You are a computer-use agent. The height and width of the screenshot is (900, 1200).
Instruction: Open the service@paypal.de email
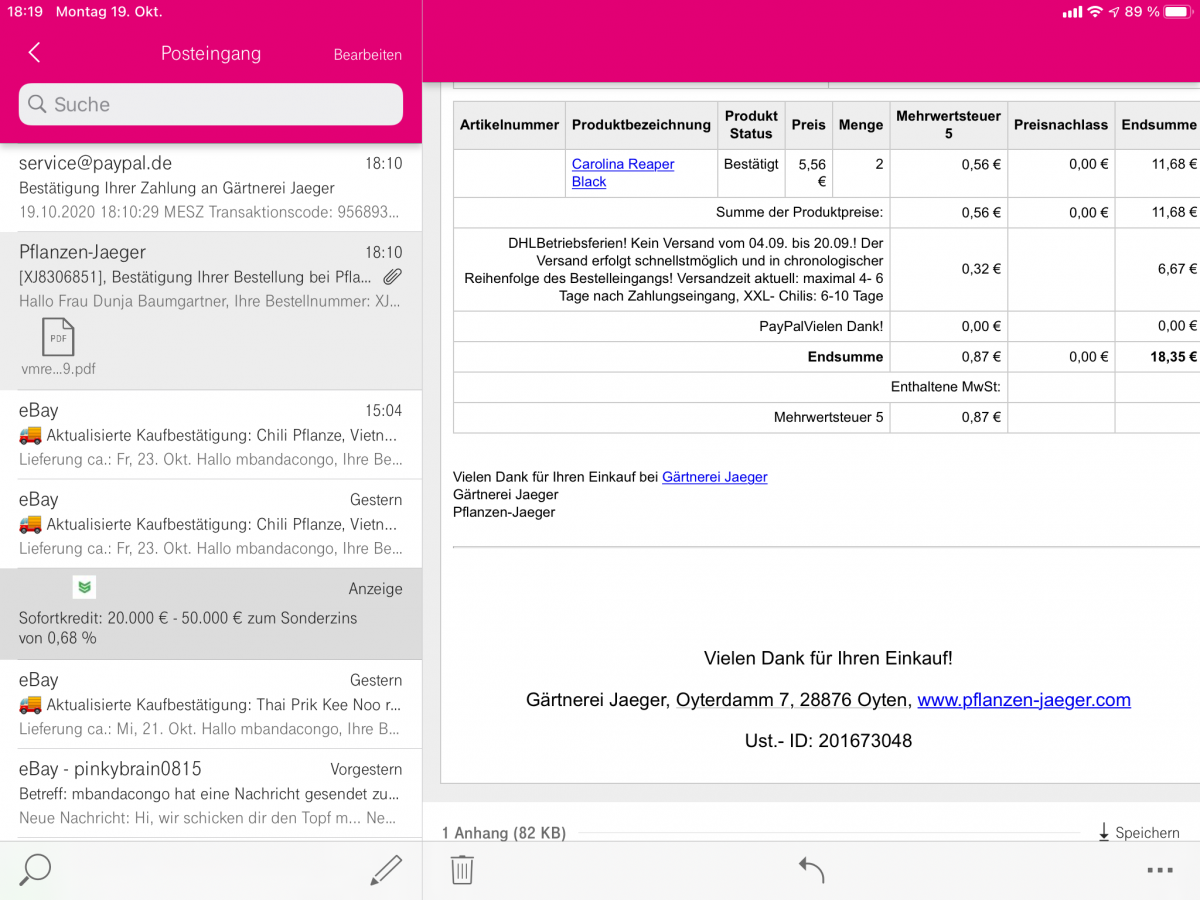pyautogui.click(x=211, y=187)
